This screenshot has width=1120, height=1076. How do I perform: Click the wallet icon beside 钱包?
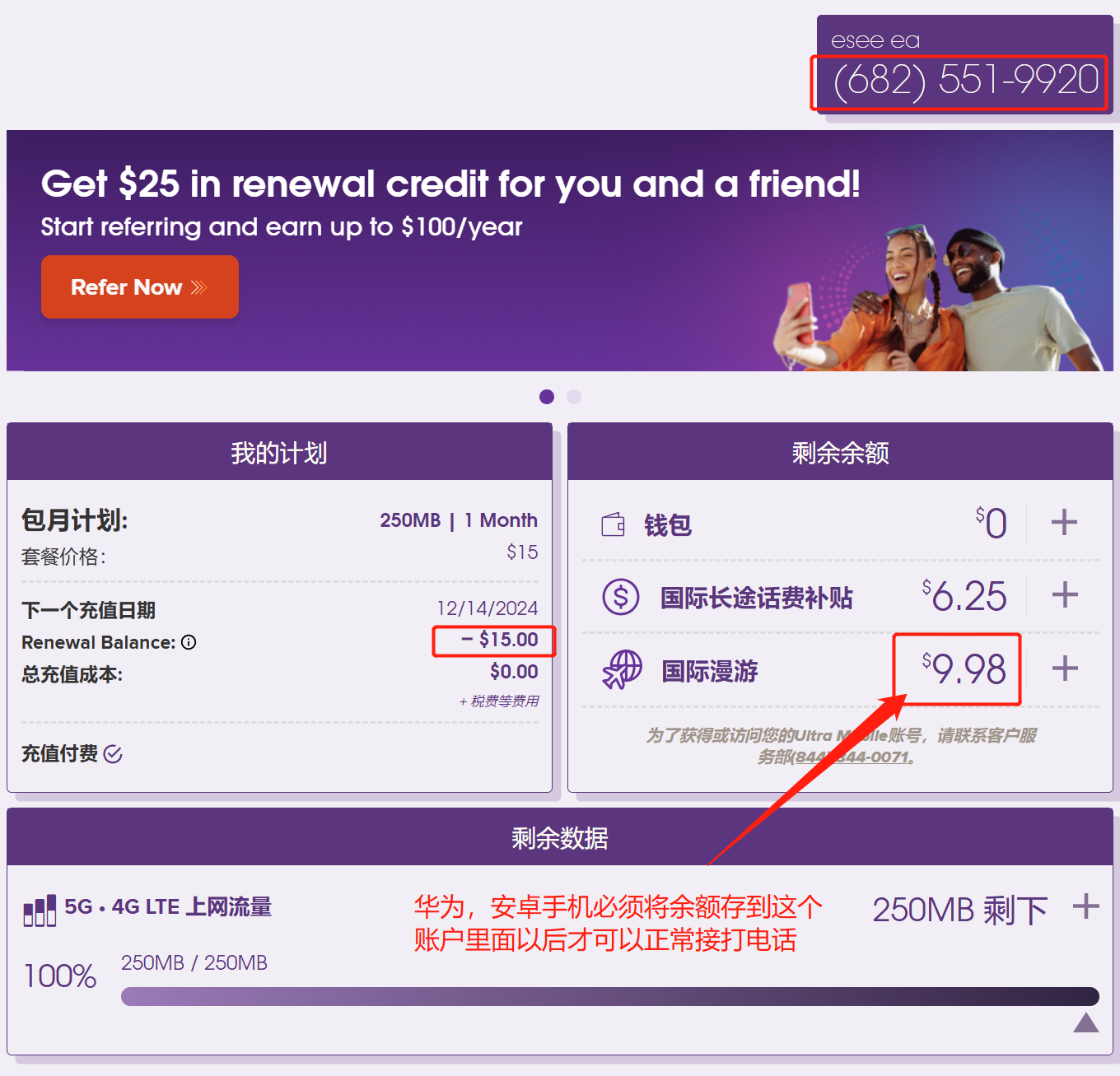(614, 524)
